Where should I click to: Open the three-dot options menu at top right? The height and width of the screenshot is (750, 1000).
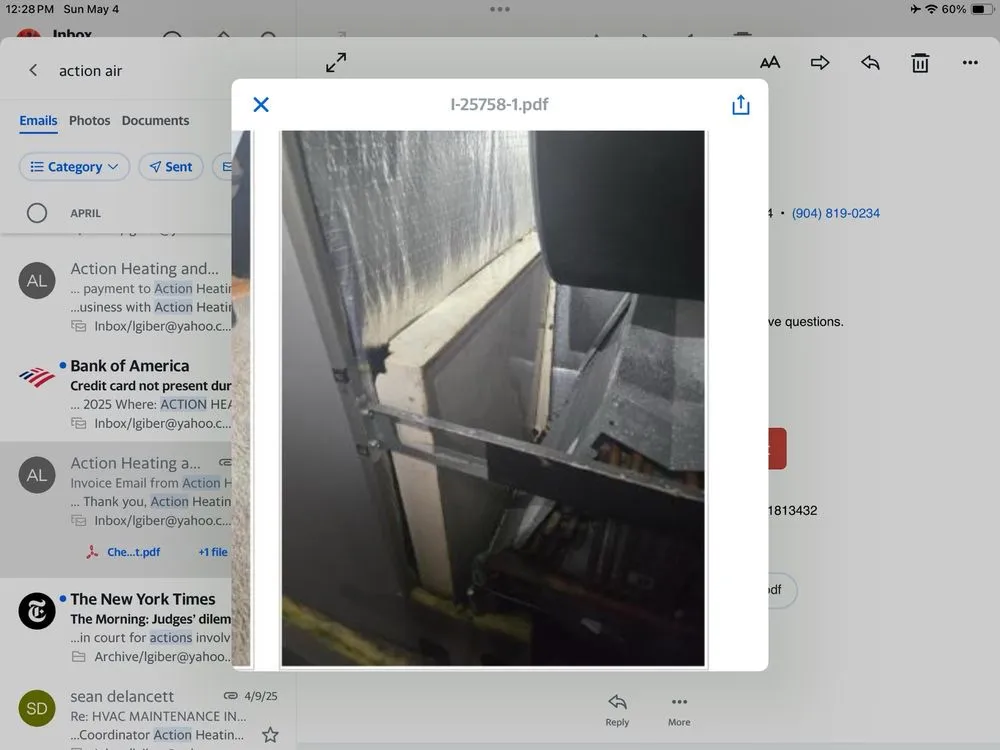point(970,63)
